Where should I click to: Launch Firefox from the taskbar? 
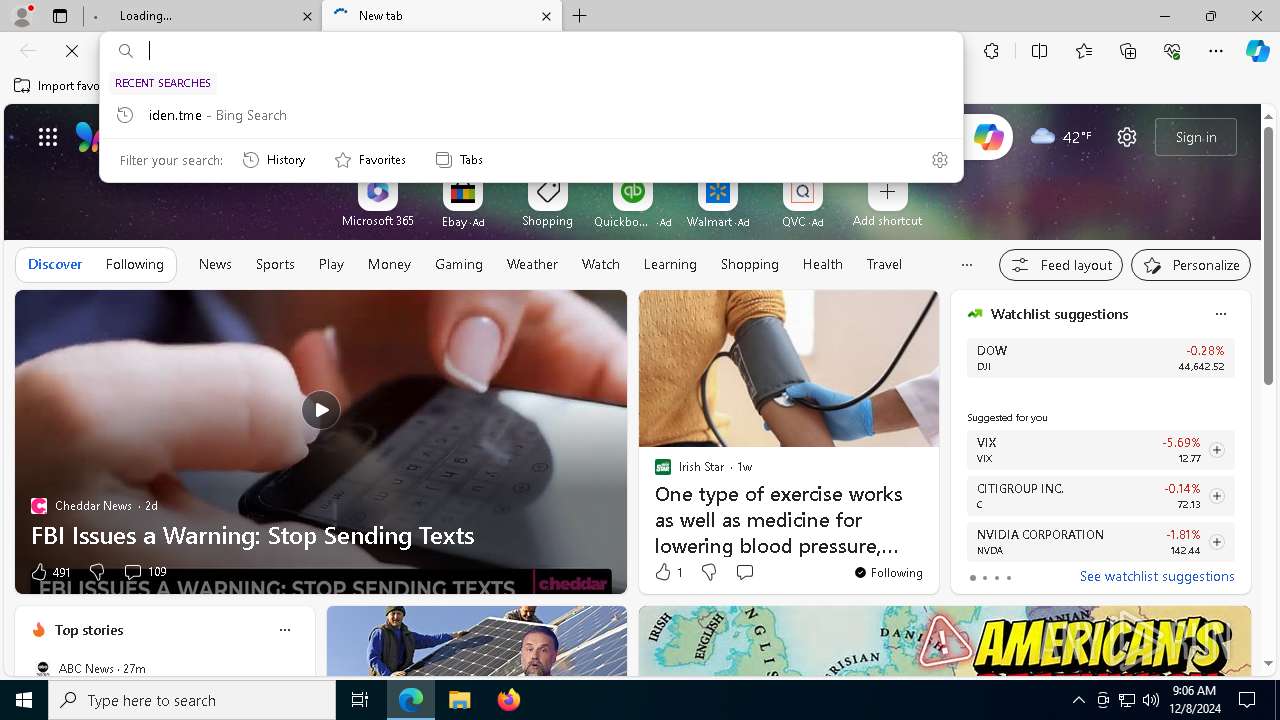click(509, 700)
